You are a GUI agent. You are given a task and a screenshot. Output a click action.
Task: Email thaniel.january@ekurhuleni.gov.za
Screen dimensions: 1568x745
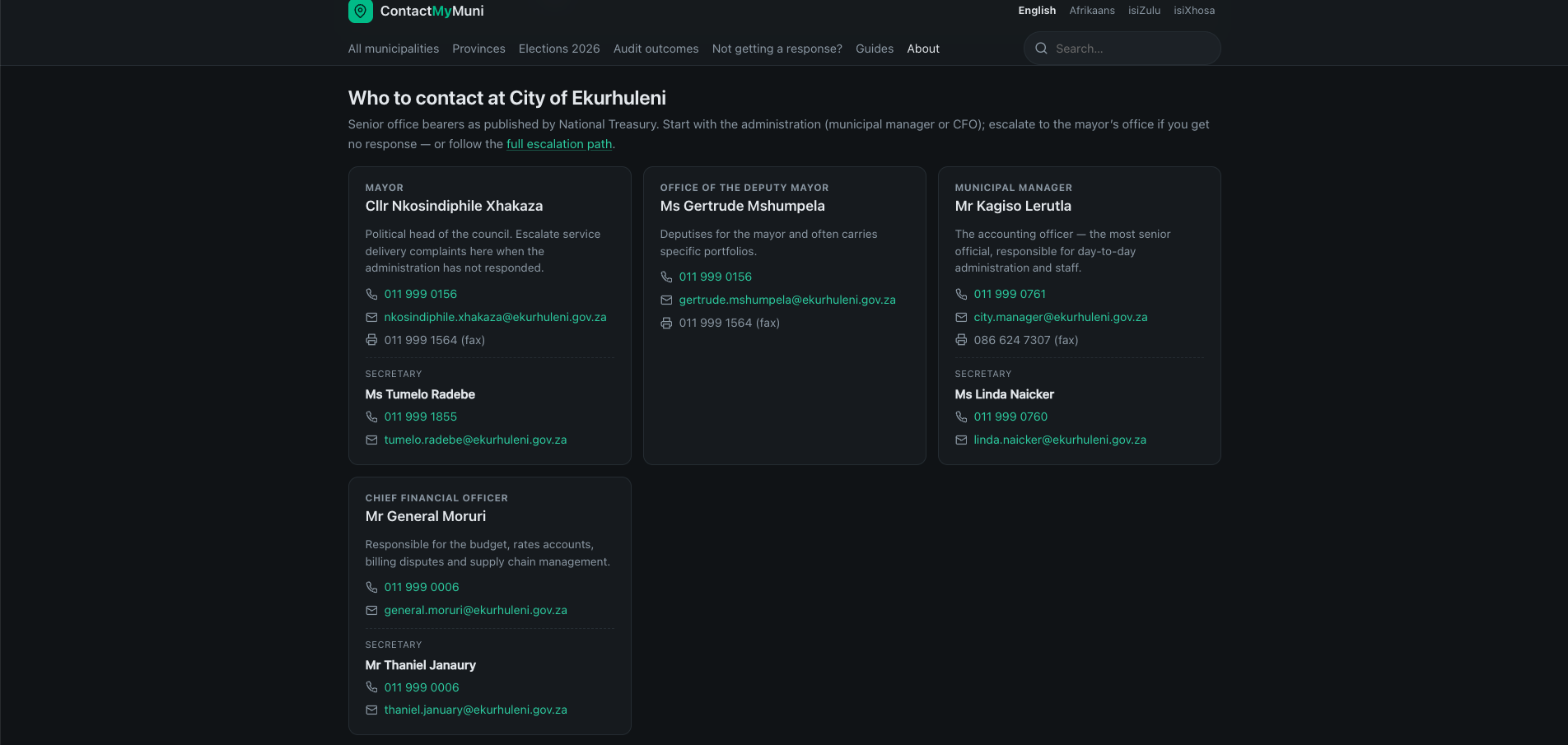[x=475, y=710]
